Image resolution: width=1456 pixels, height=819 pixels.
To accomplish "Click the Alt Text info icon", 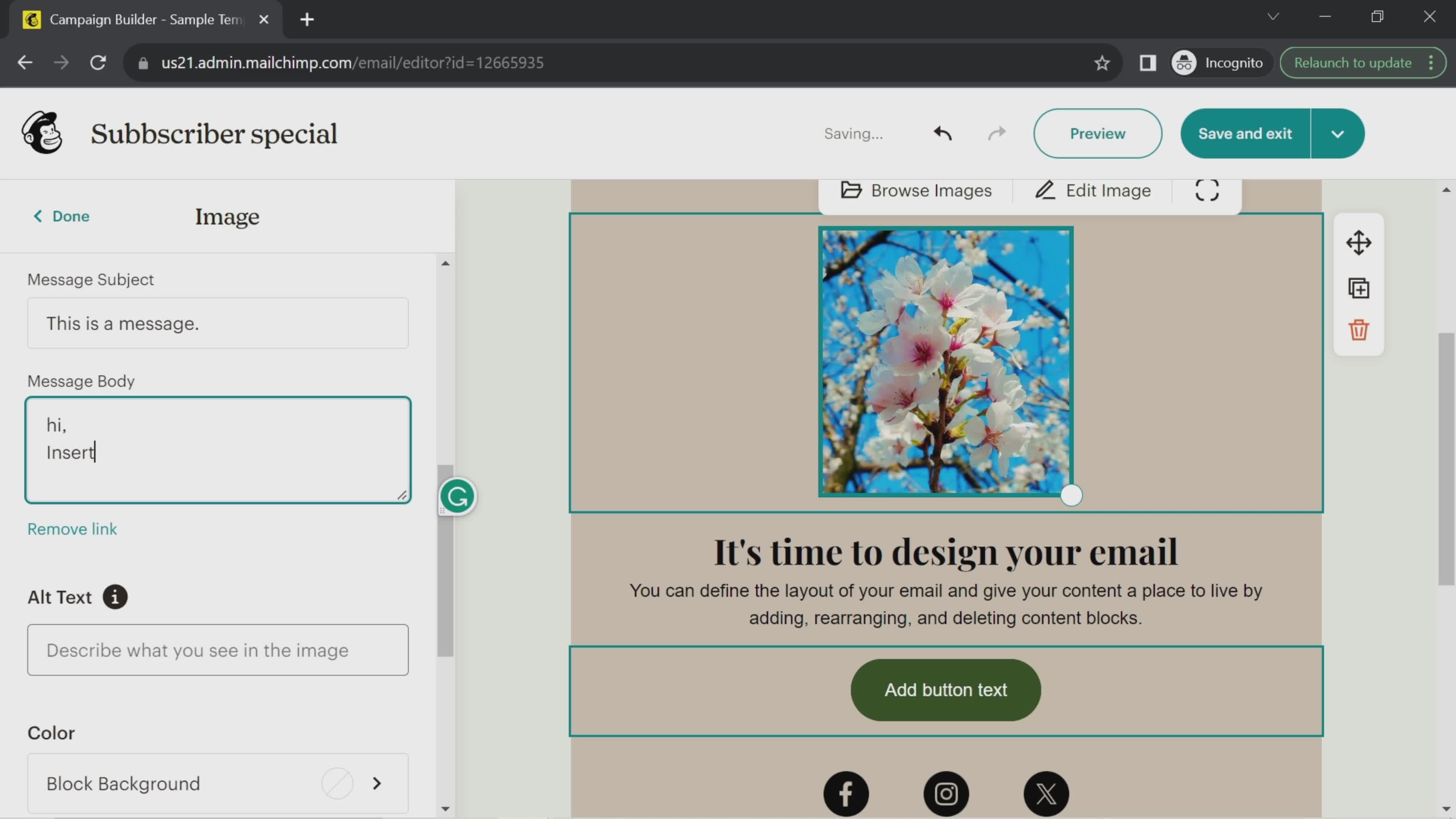I will coord(115,597).
